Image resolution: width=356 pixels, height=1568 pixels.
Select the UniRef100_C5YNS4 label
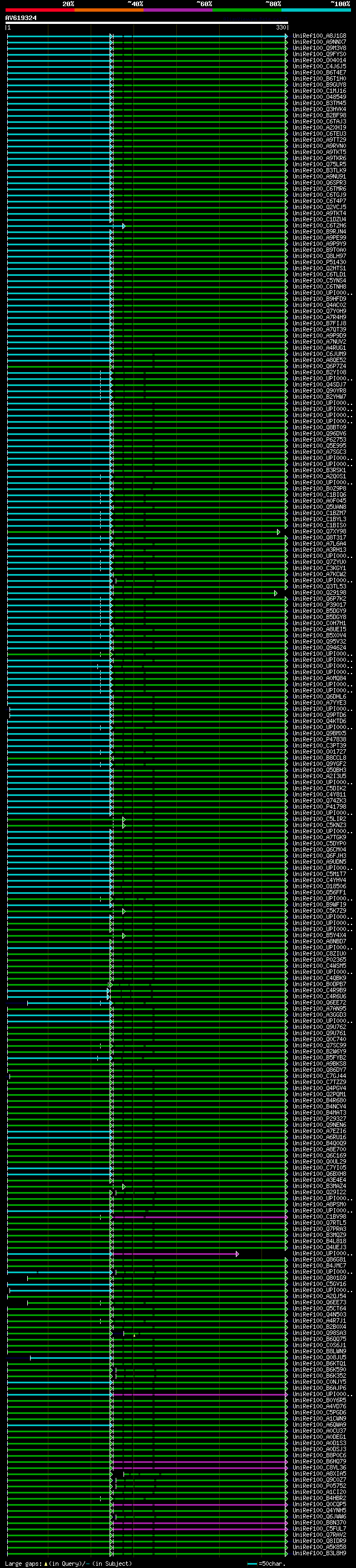[x=319, y=280]
